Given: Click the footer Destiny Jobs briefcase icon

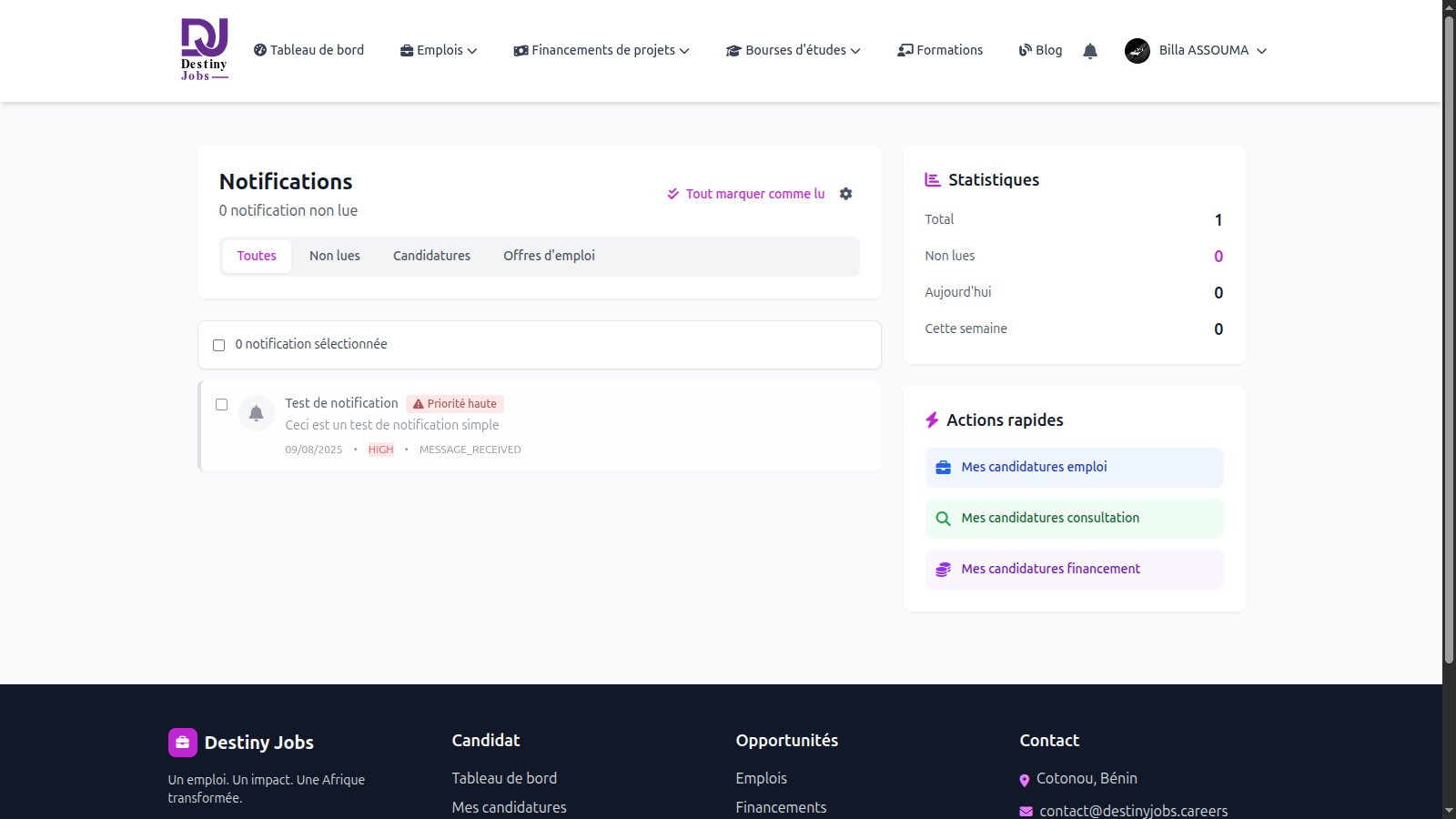Looking at the screenshot, I should [x=183, y=743].
